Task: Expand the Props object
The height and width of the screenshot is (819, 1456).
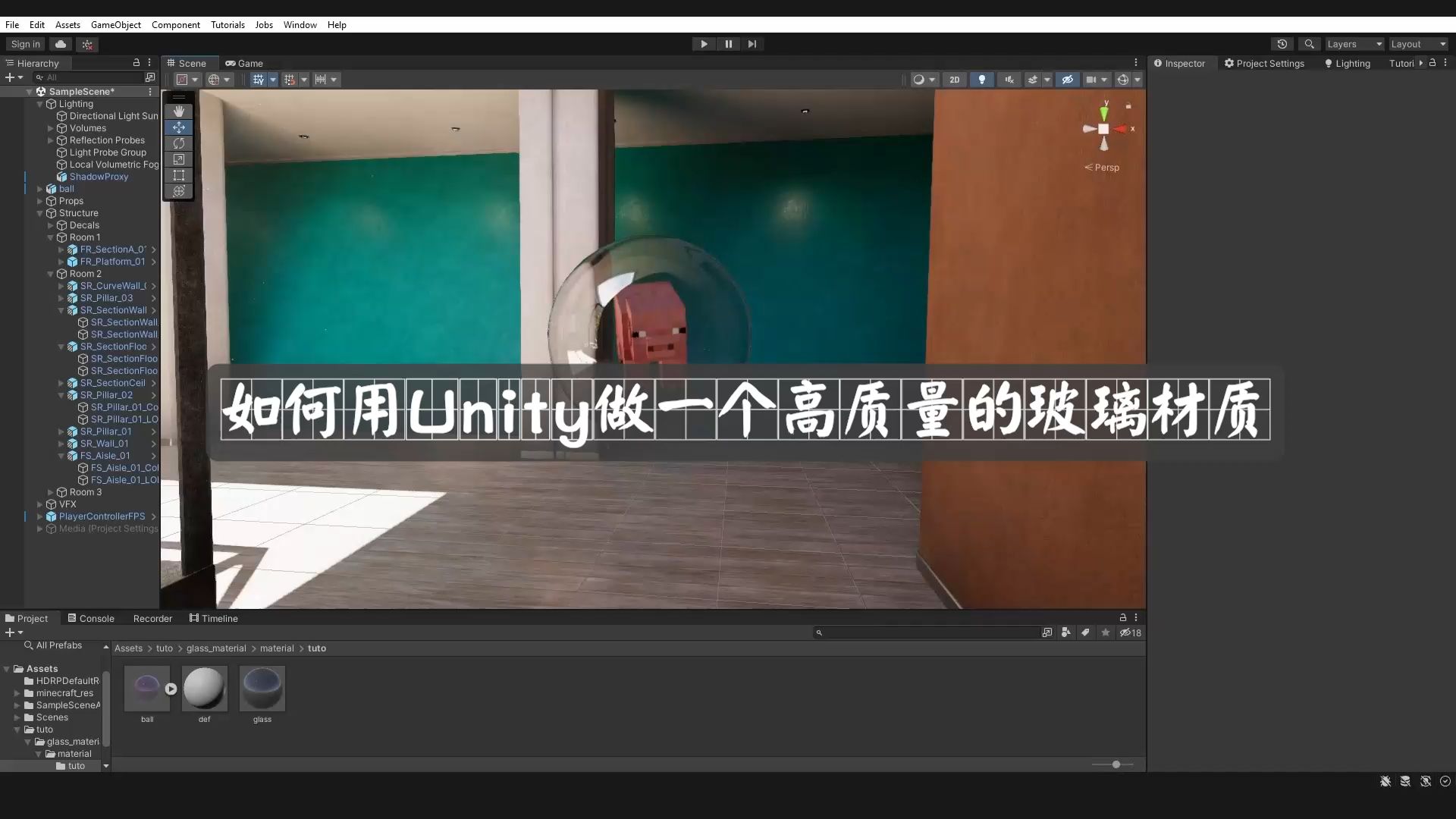Action: pyautogui.click(x=40, y=201)
